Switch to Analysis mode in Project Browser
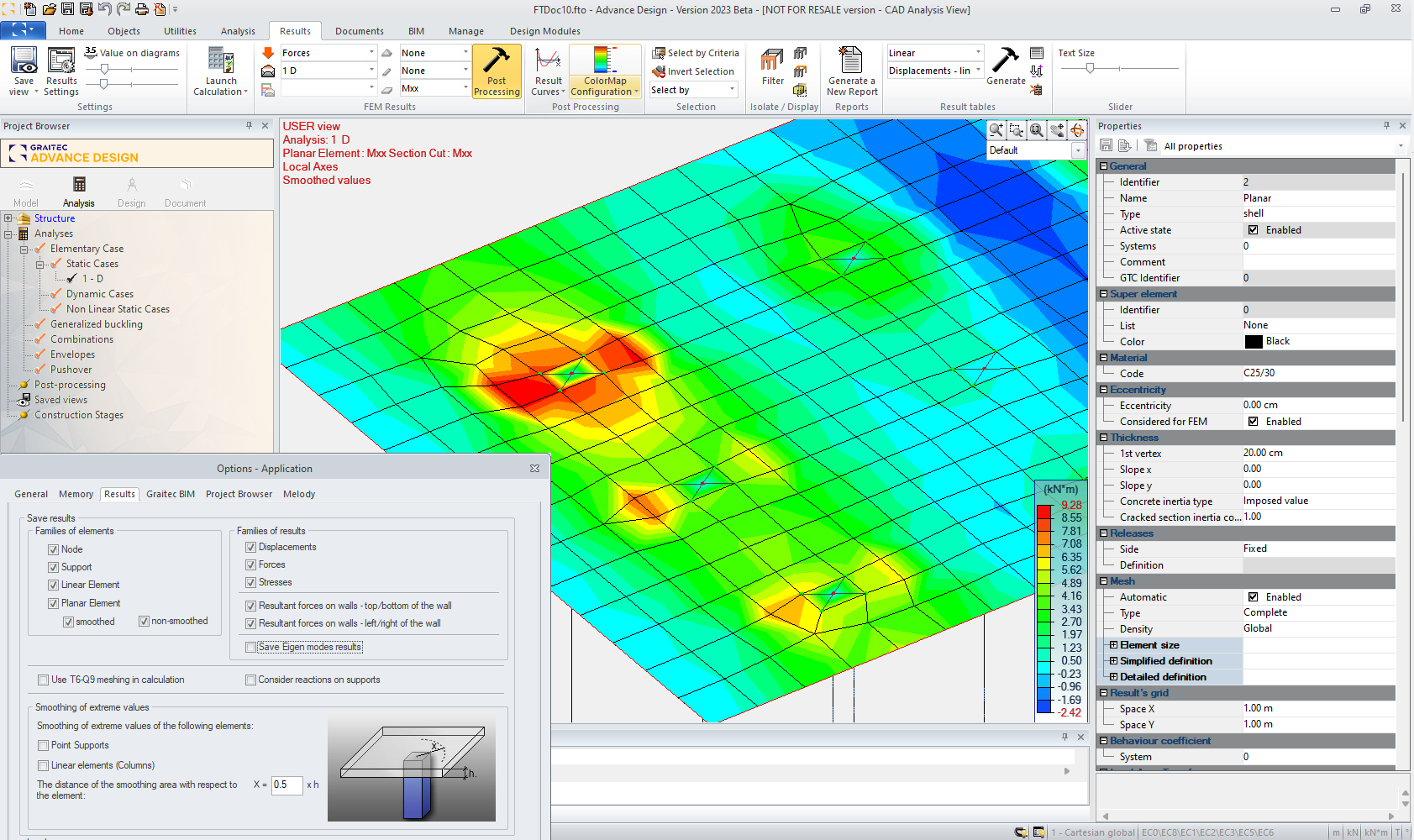 tap(79, 192)
